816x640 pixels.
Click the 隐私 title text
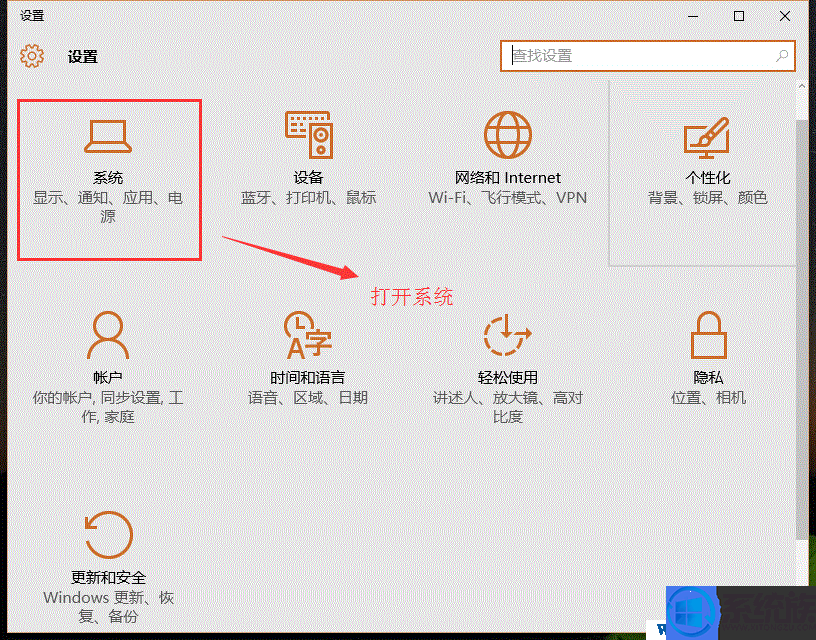[x=708, y=377]
